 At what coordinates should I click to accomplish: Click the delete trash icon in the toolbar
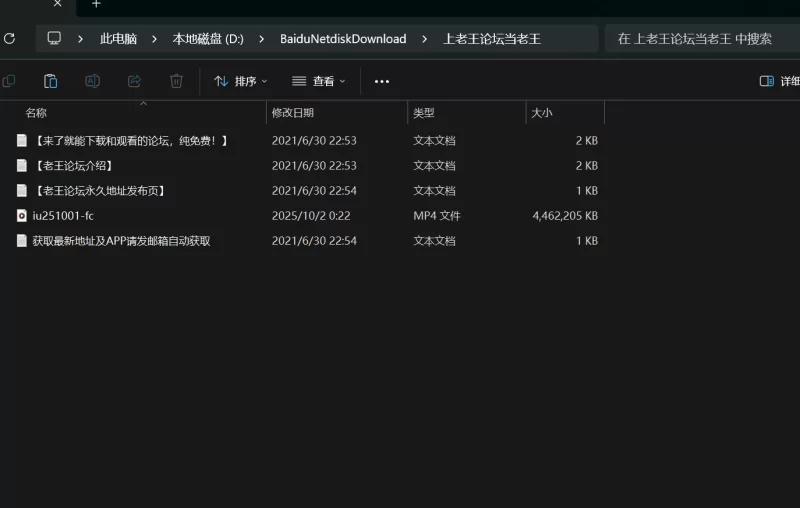[176, 81]
